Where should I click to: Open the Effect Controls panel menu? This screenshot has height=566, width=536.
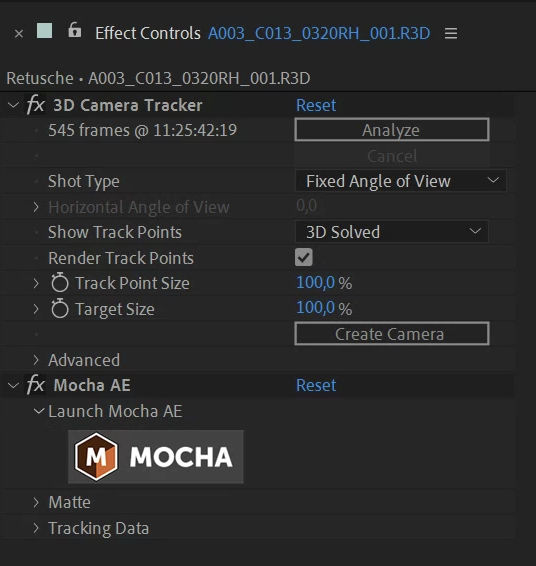(451, 34)
